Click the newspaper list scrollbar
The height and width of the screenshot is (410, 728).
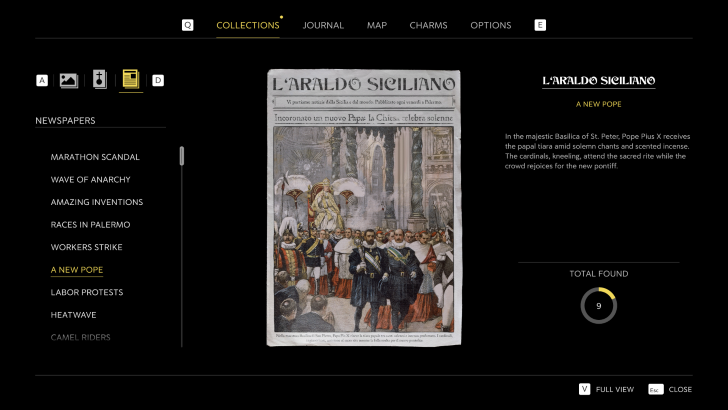pyautogui.click(x=182, y=156)
